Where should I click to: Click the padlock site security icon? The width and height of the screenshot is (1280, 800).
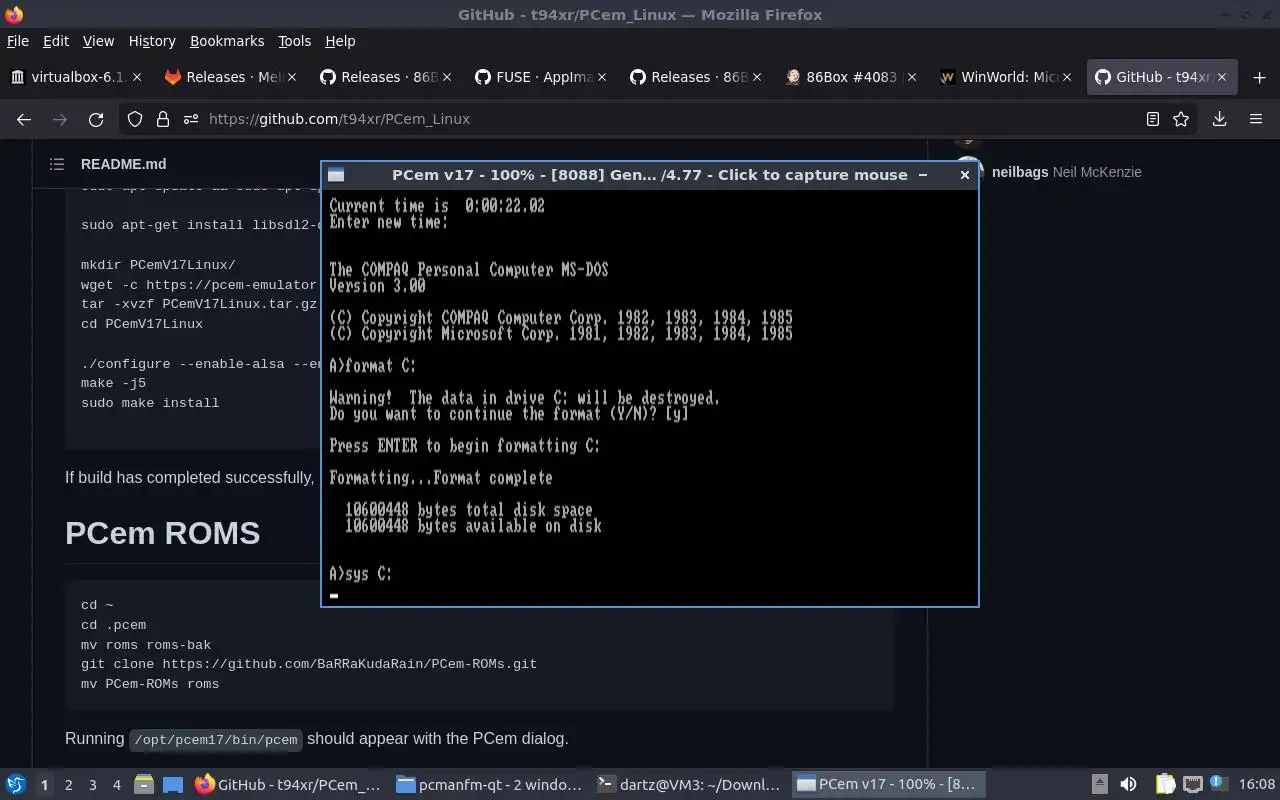tap(163, 119)
